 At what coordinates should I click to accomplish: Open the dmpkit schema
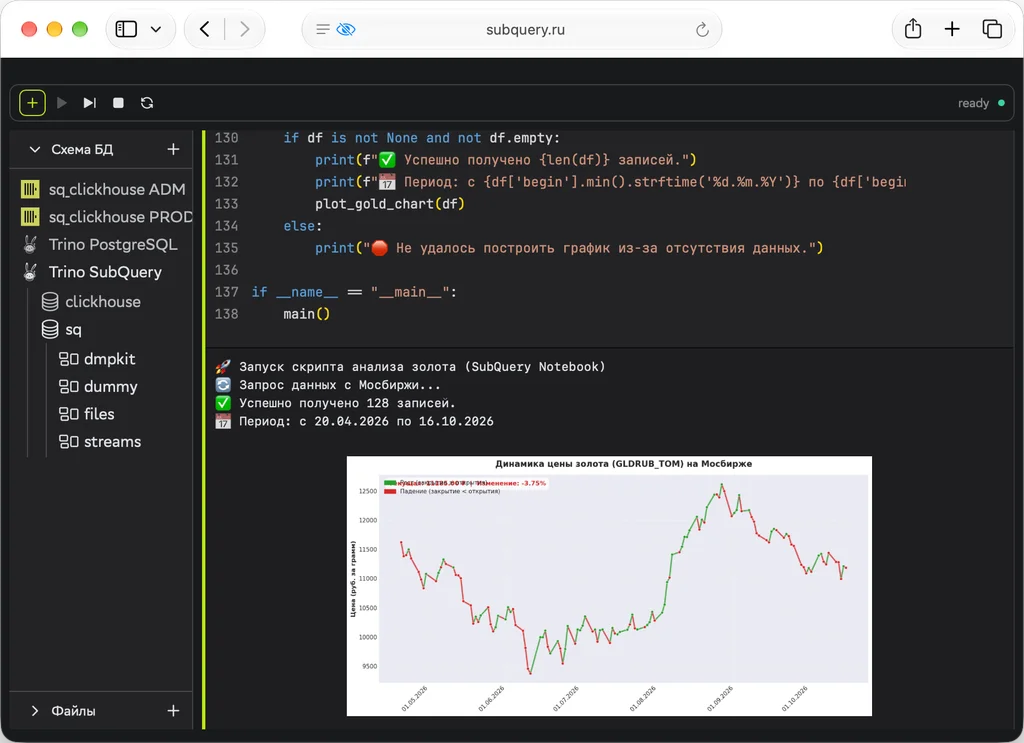(109, 359)
